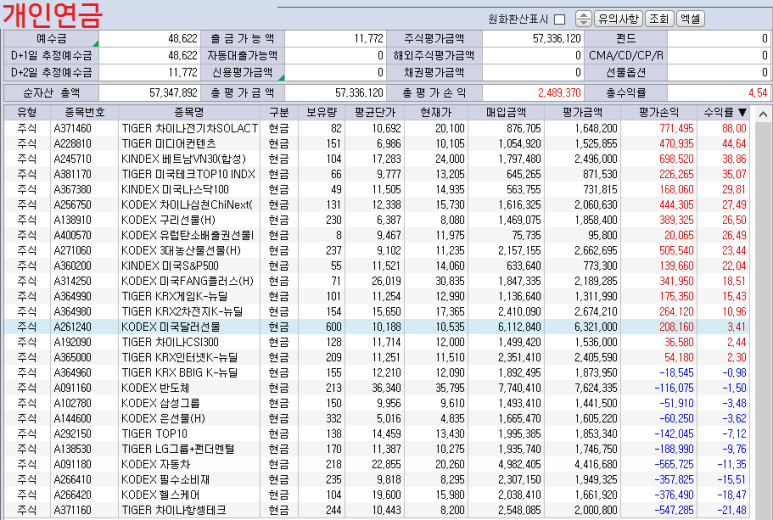This screenshot has height=520, width=773.
Task: Select TIGER TOP10 row
Action: [x=377, y=434]
